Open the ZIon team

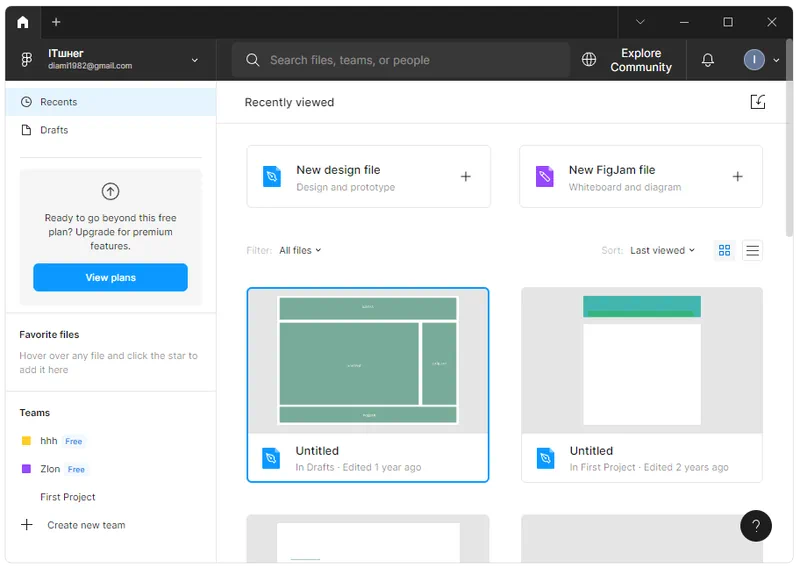[50, 469]
